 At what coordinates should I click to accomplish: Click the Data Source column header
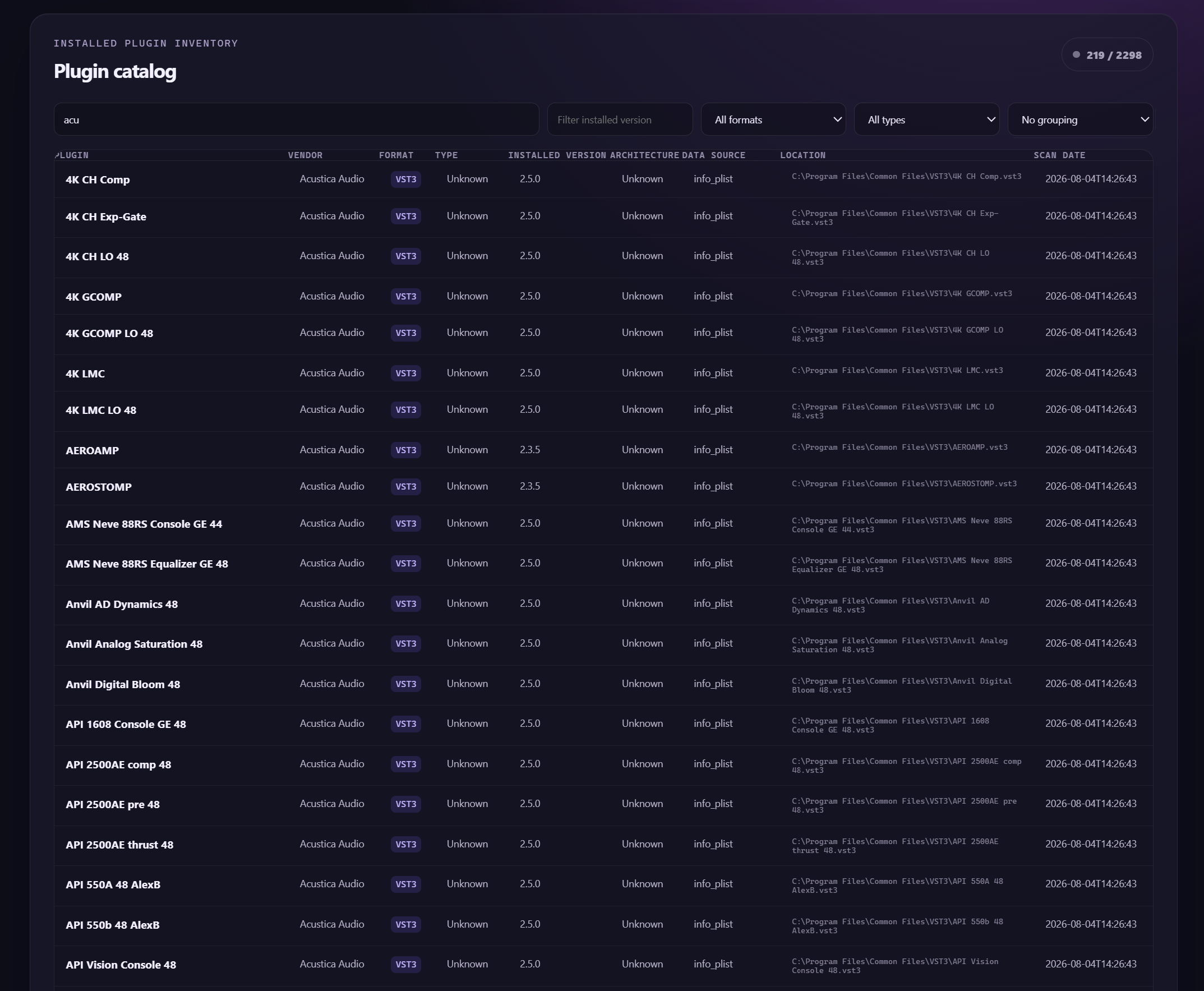pos(714,155)
